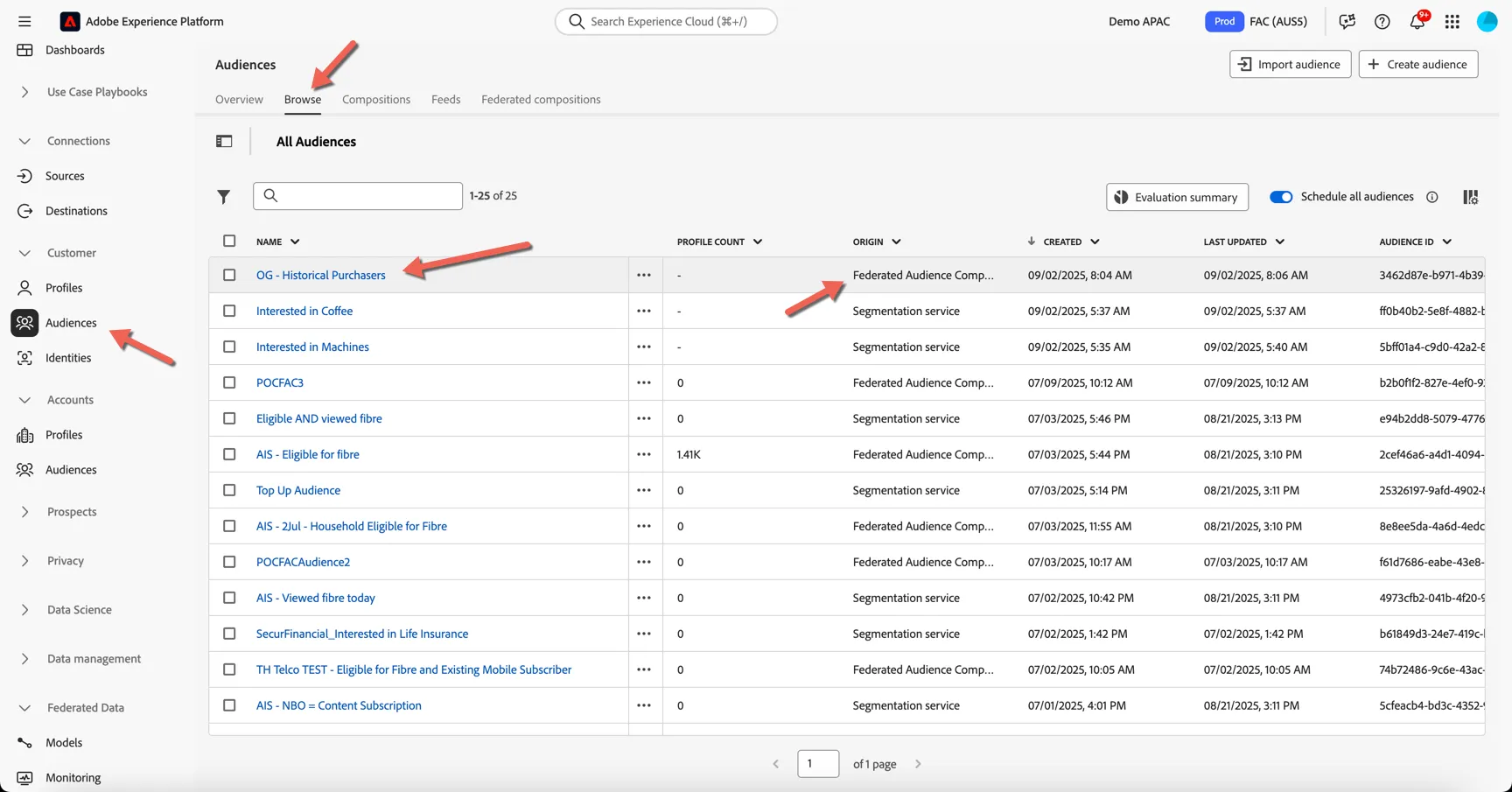The image size is (1512, 792).
Task: Click the info icon next to Schedule all audiences
Action: 1432,197
